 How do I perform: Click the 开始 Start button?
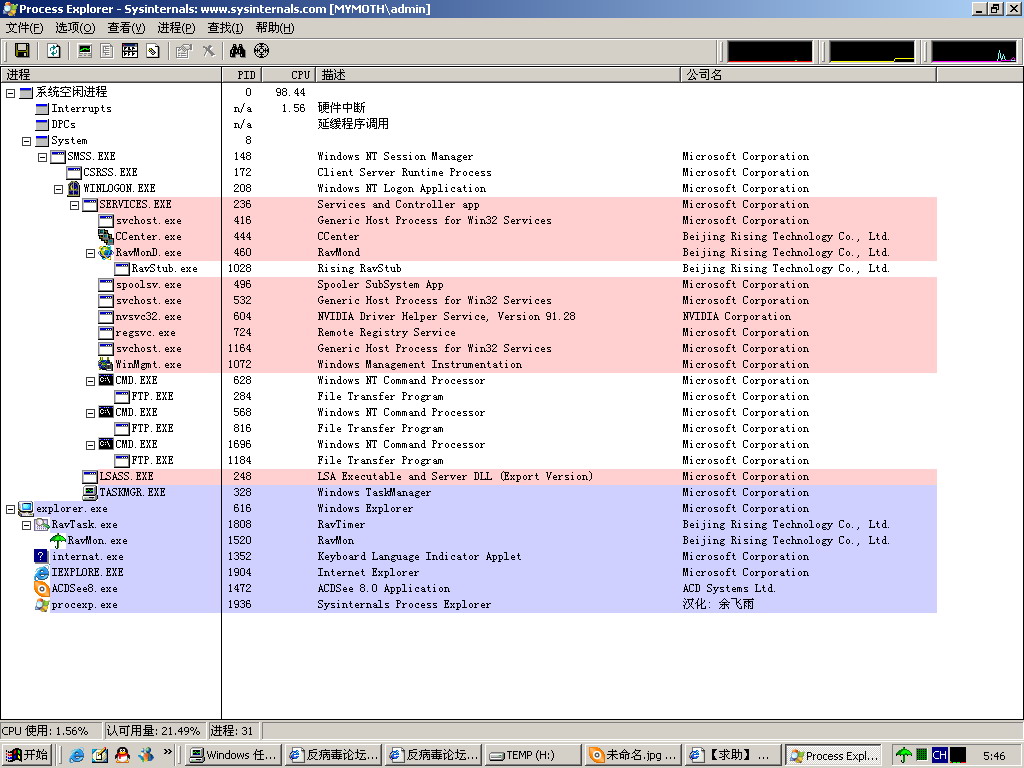tap(27, 755)
